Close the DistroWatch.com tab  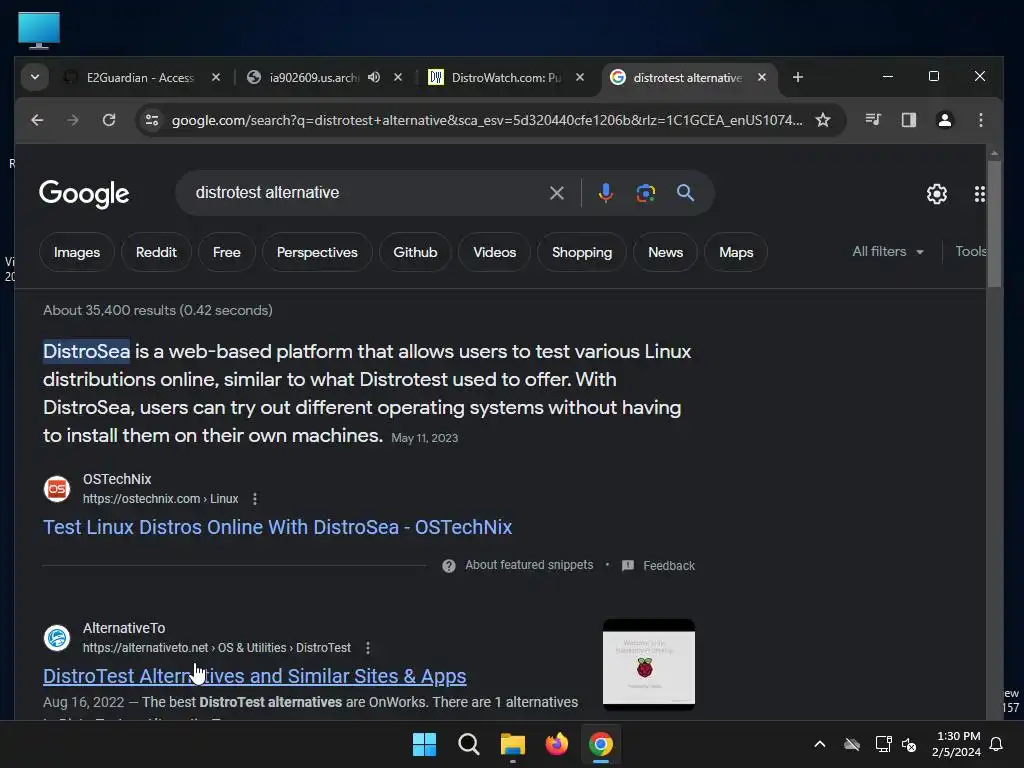580,78
